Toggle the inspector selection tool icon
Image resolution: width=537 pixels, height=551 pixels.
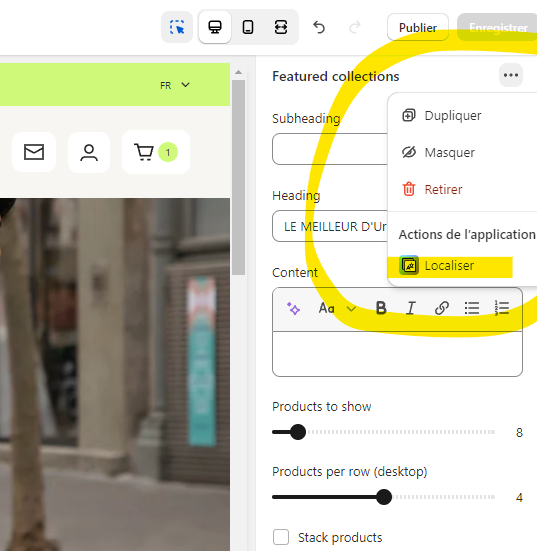click(x=177, y=27)
